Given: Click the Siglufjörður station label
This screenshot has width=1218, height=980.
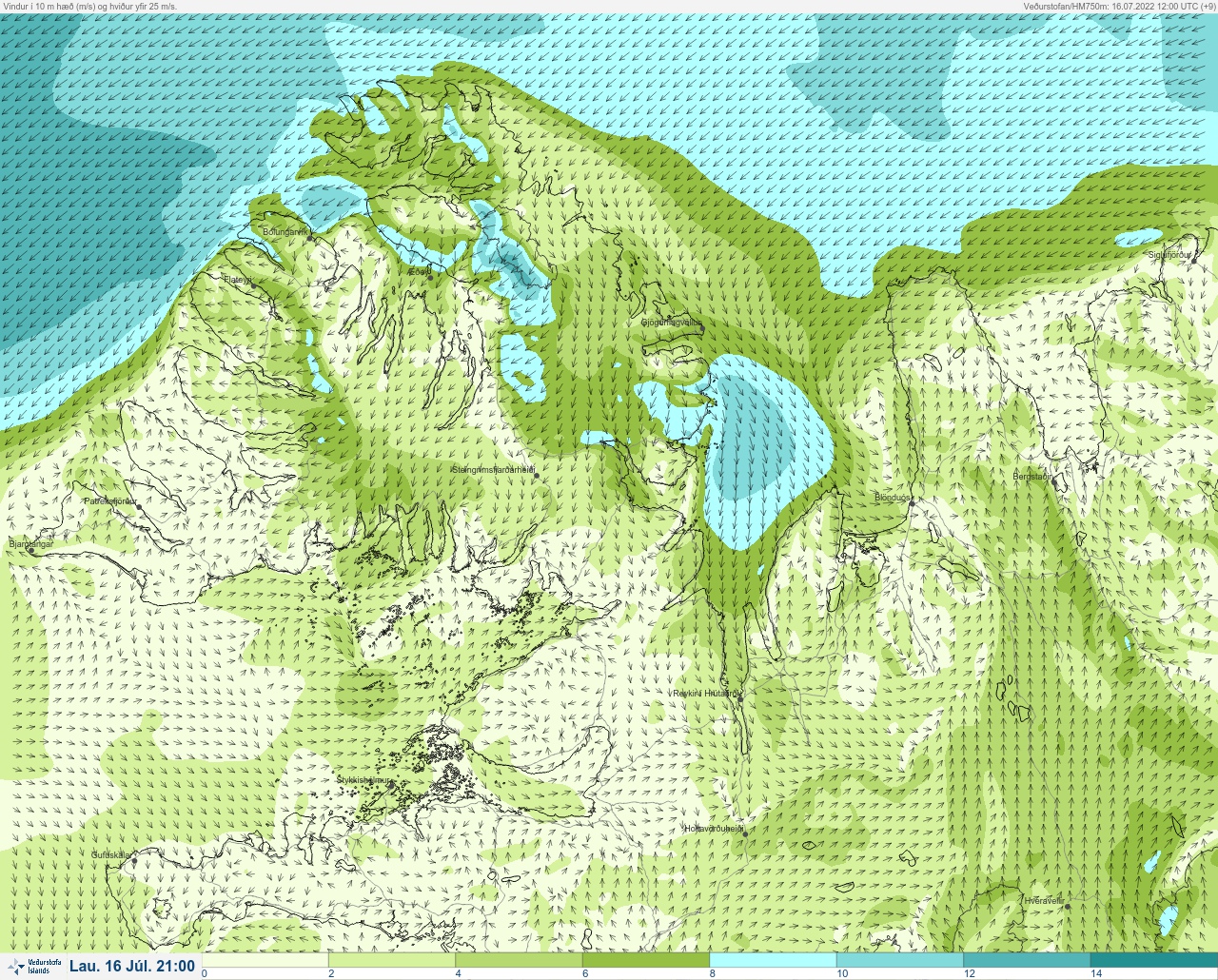Looking at the screenshot, I should point(1169,255).
